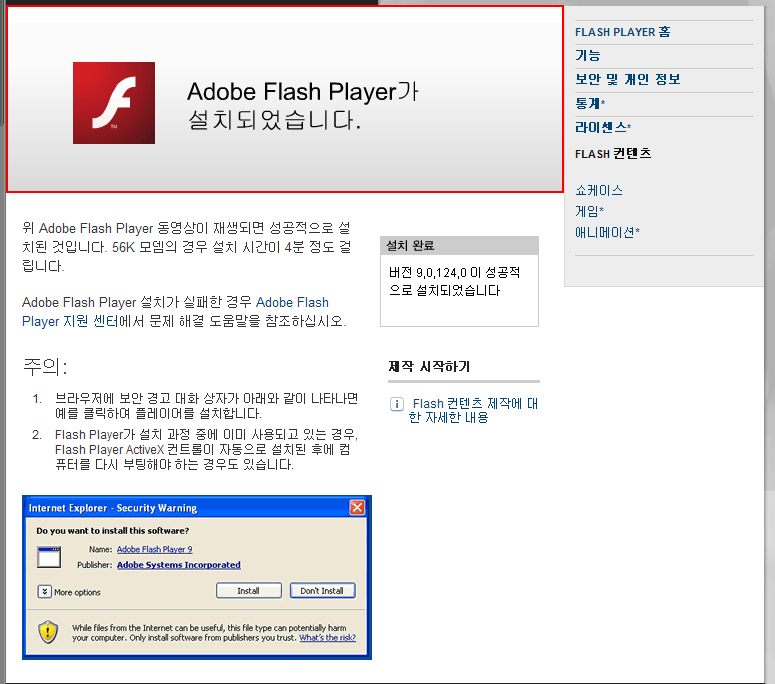The width and height of the screenshot is (775, 684).
Task: Click the 설치 완료 box header
Action: (x=459, y=246)
